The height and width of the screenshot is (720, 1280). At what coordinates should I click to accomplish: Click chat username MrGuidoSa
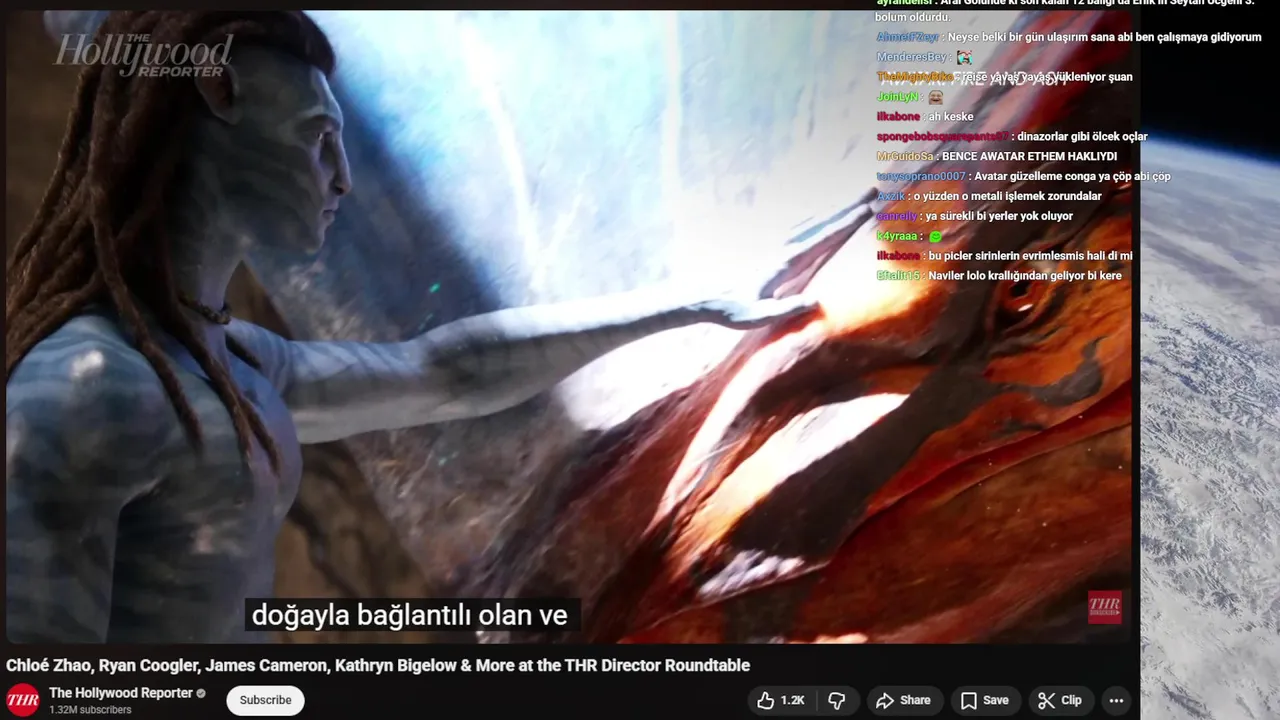(x=905, y=157)
